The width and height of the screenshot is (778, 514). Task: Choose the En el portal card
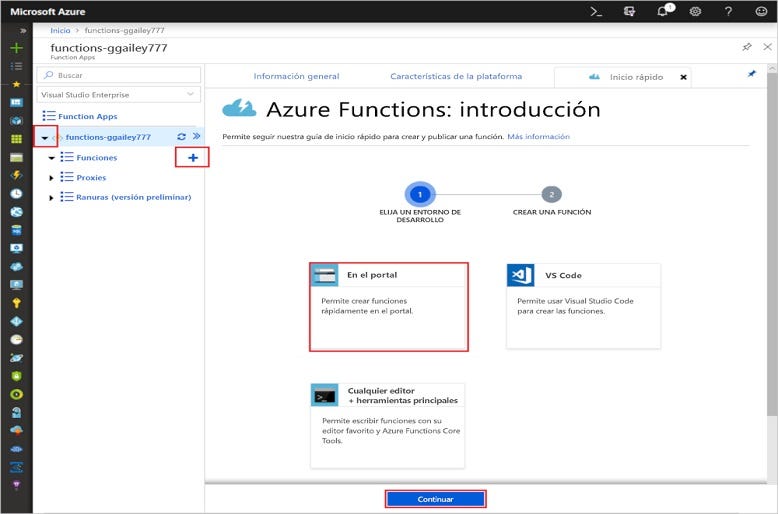(389, 307)
